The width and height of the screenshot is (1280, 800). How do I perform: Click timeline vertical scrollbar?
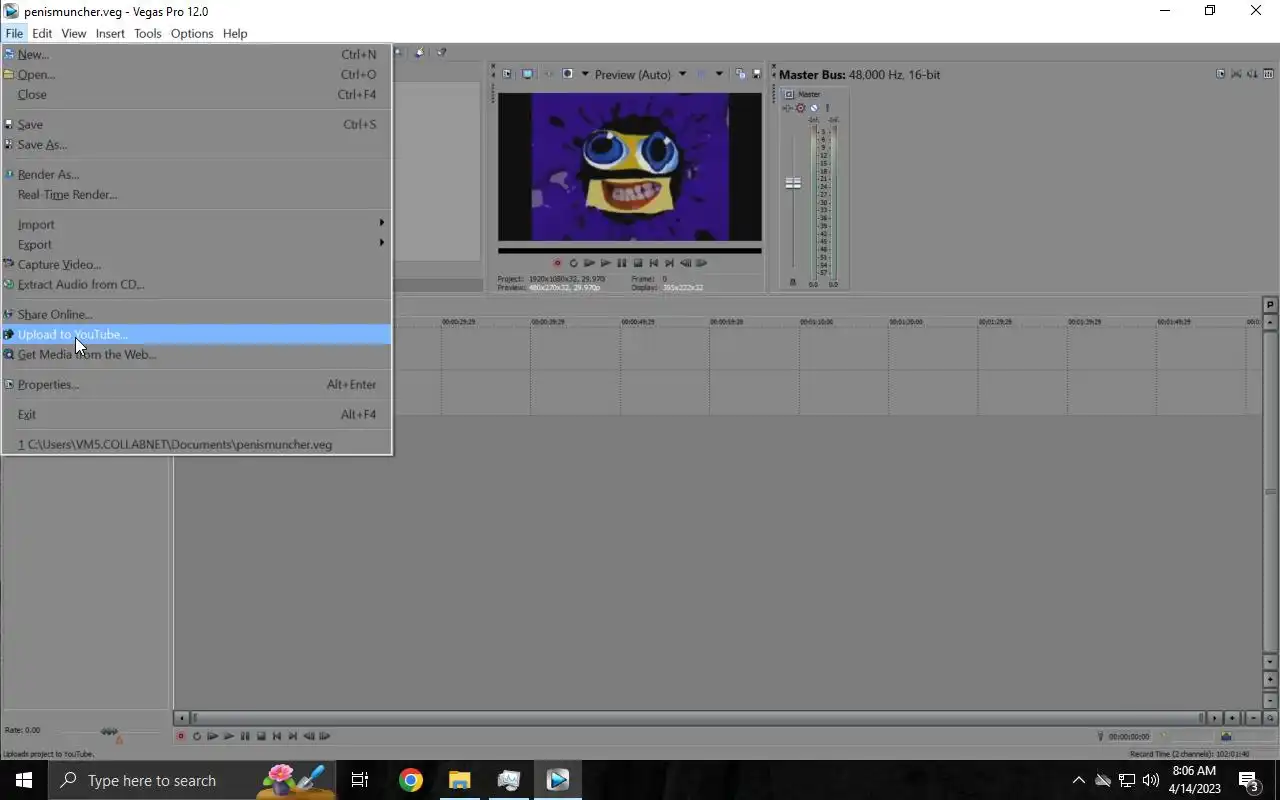tap(1270, 490)
